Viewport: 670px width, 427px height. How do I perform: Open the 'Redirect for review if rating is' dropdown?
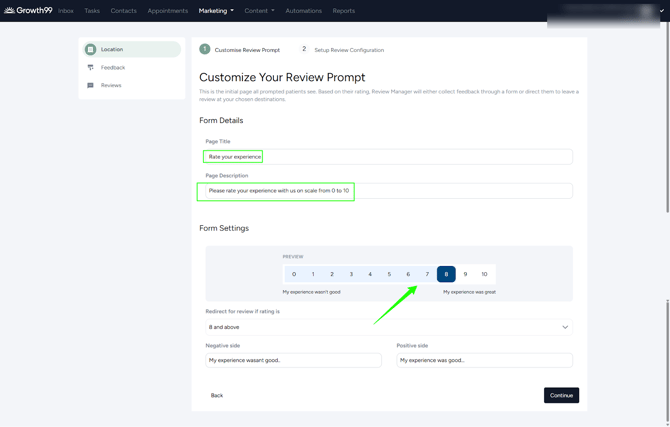388,327
